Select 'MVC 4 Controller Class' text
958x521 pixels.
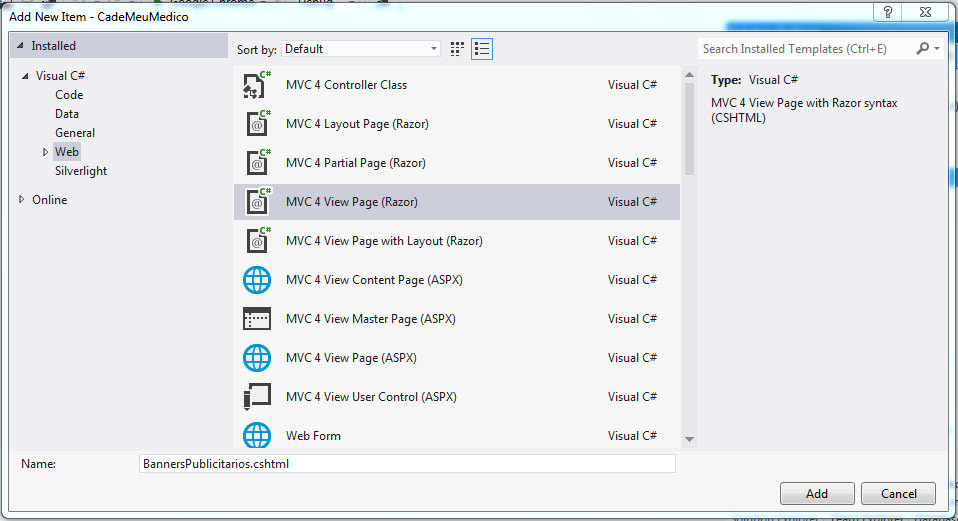pyautogui.click(x=346, y=85)
